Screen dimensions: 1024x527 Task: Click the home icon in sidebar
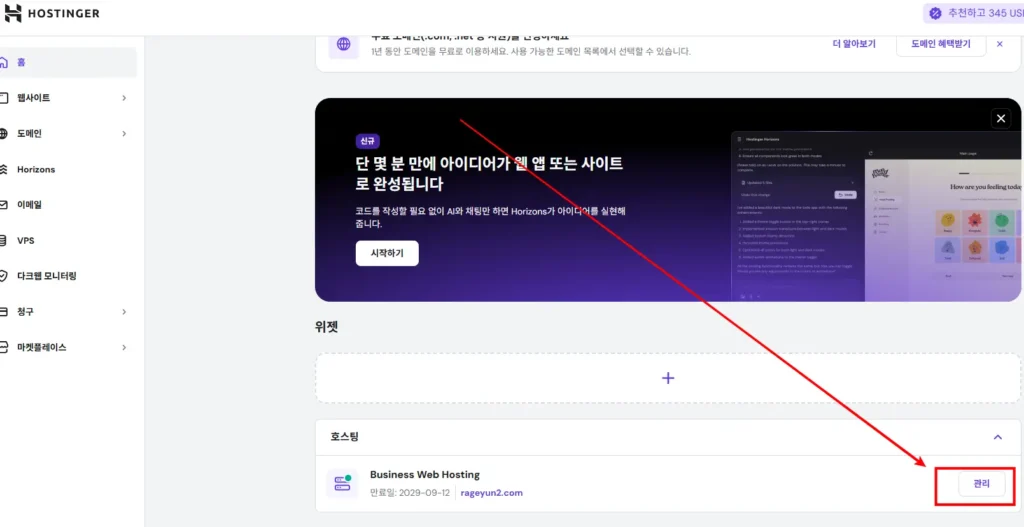(4, 63)
